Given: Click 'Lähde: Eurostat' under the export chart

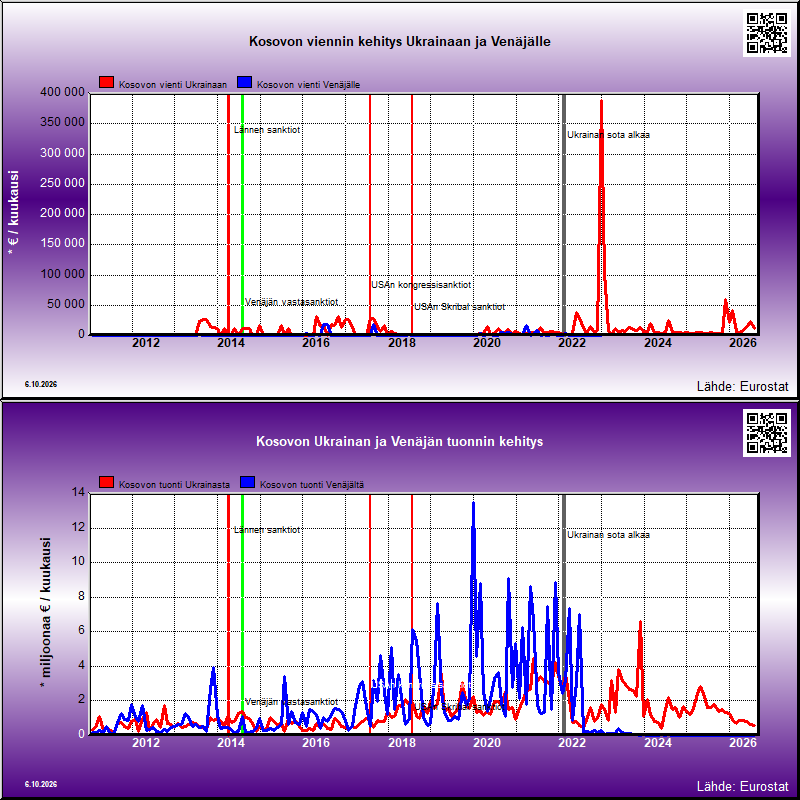Looking at the screenshot, I should coord(743,387).
